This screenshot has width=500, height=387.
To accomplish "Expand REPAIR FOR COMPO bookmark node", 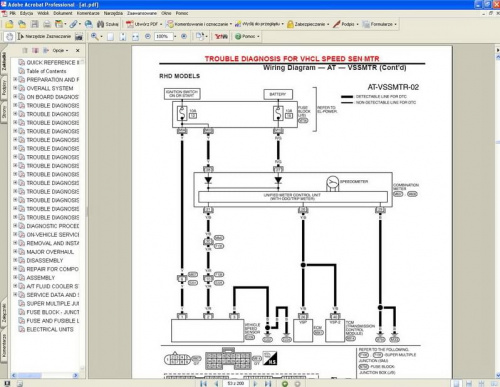I will pyautogui.click(x=15, y=269).
